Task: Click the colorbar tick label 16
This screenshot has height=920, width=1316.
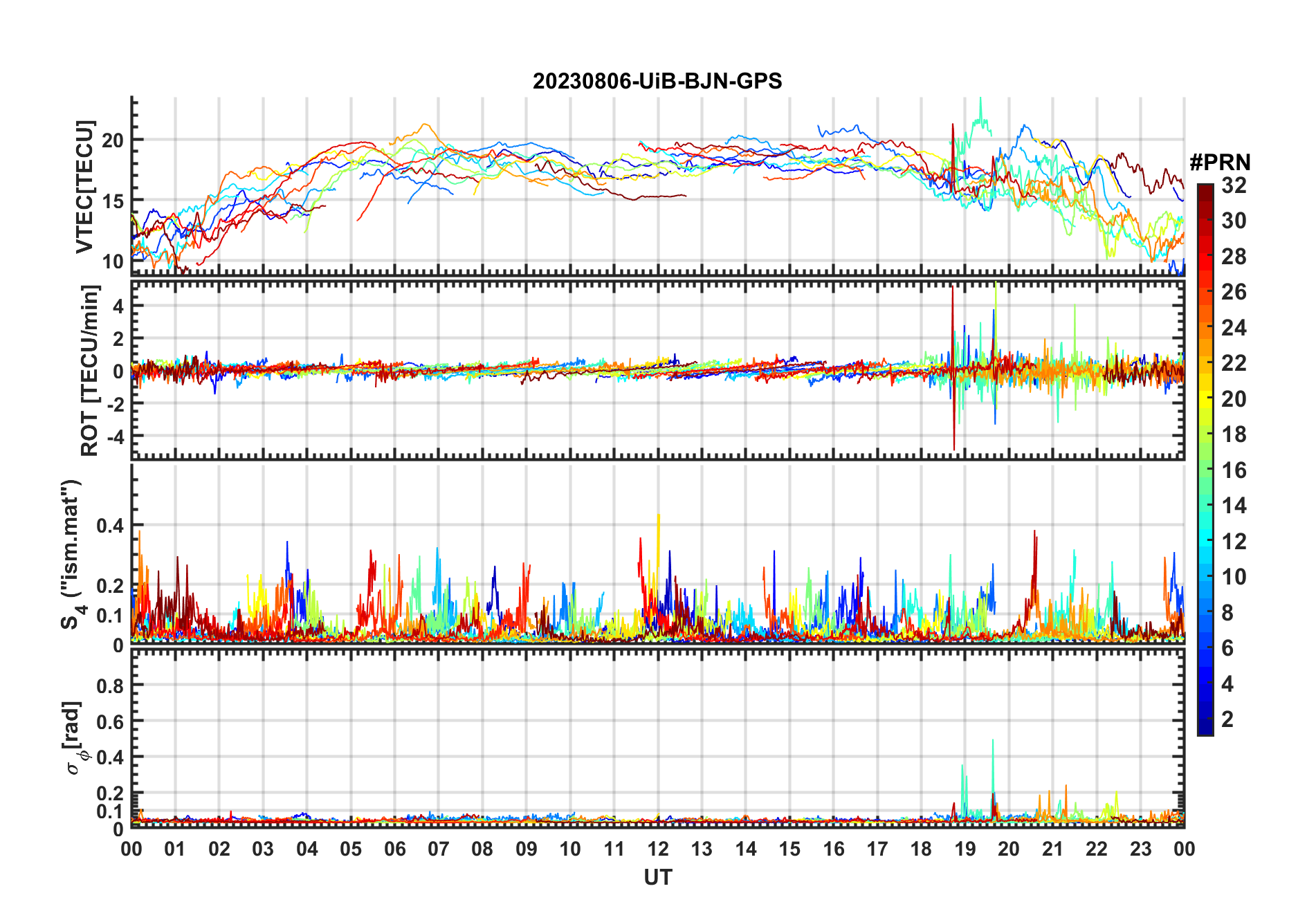Action: pyautogui.click(x=1234, y=470)
